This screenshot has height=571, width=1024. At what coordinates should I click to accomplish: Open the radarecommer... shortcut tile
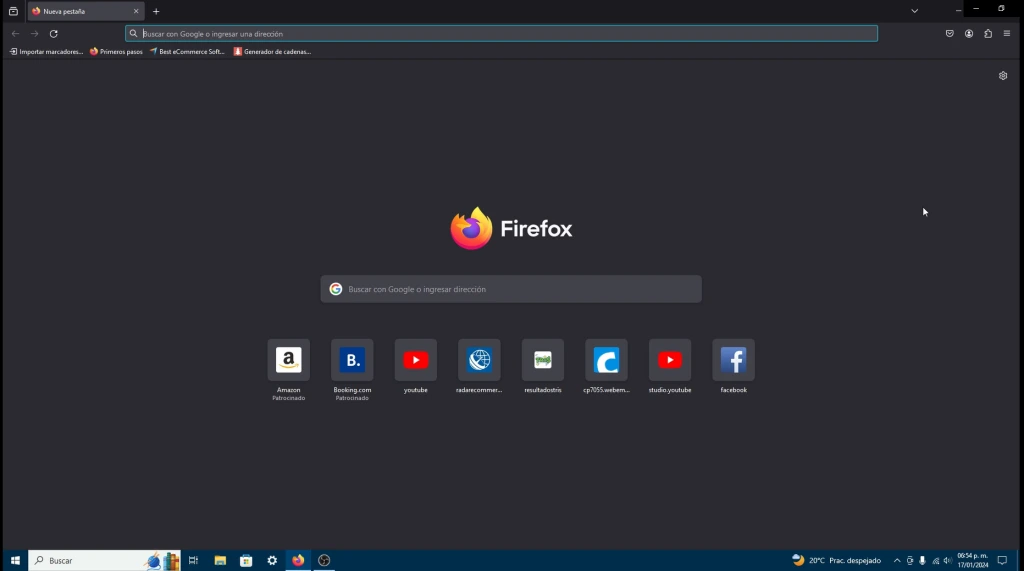tap(479, 360)
